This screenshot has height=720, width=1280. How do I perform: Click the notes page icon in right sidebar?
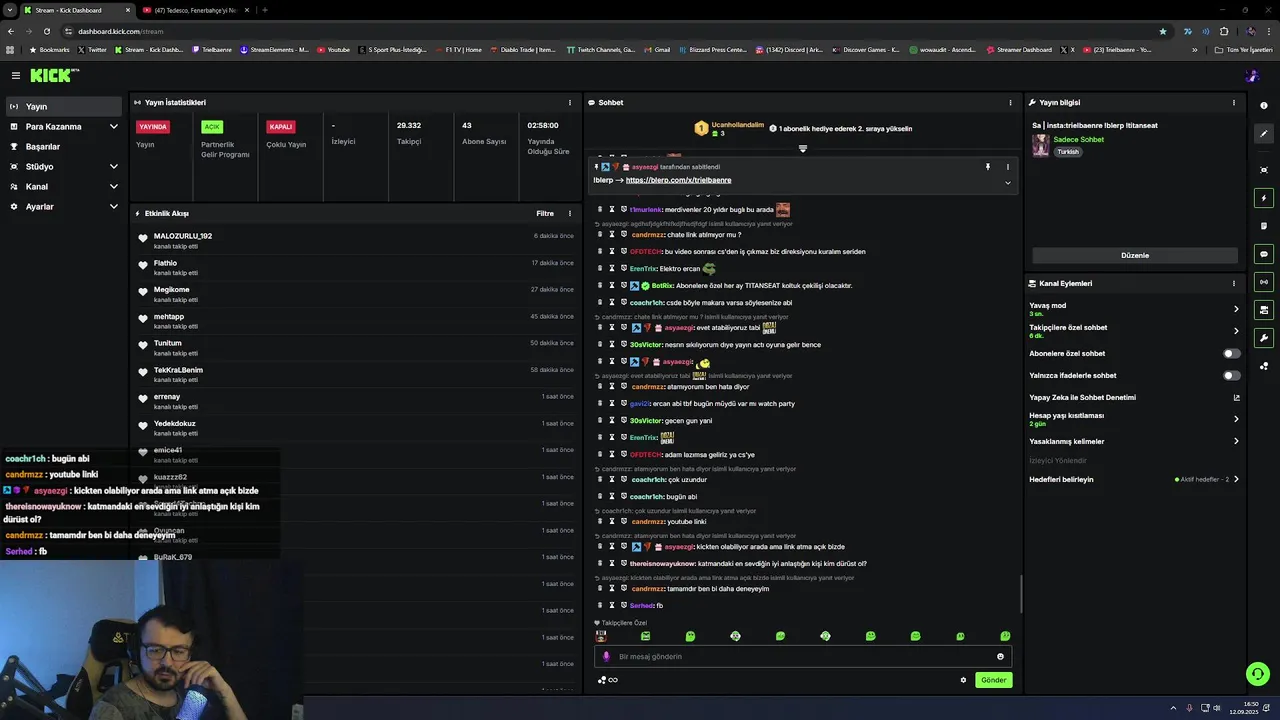coord(1264,226)
